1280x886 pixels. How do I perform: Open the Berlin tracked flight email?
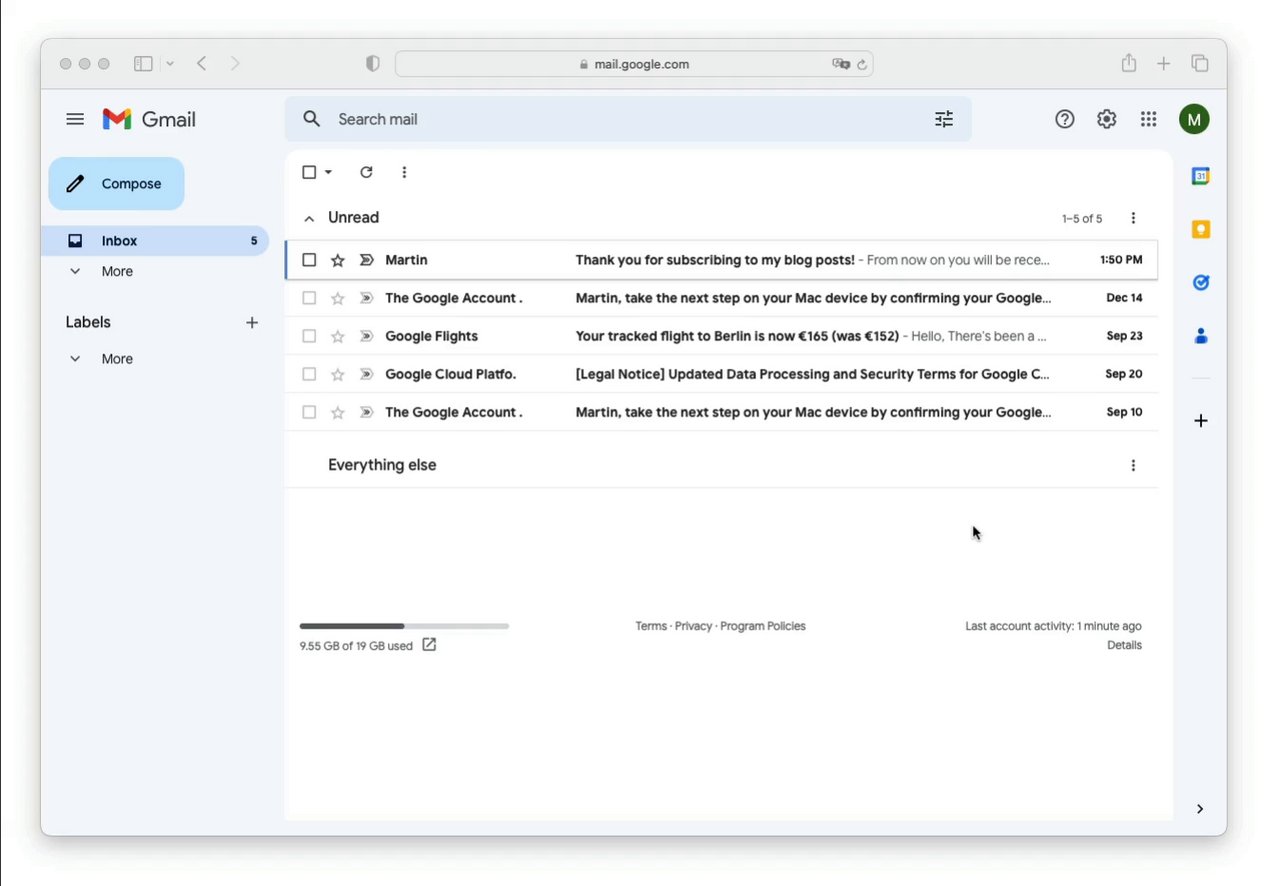pos(721,336)
